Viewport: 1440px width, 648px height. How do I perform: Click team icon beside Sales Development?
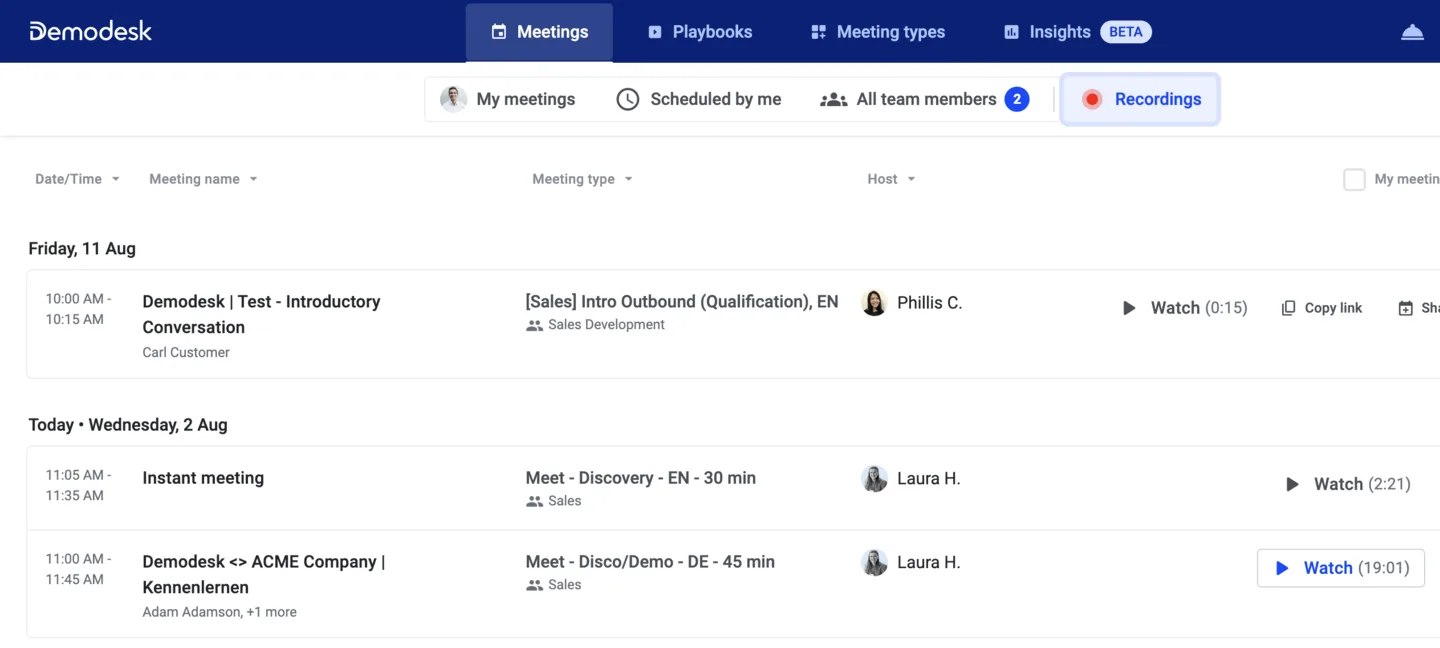[534, 326]
